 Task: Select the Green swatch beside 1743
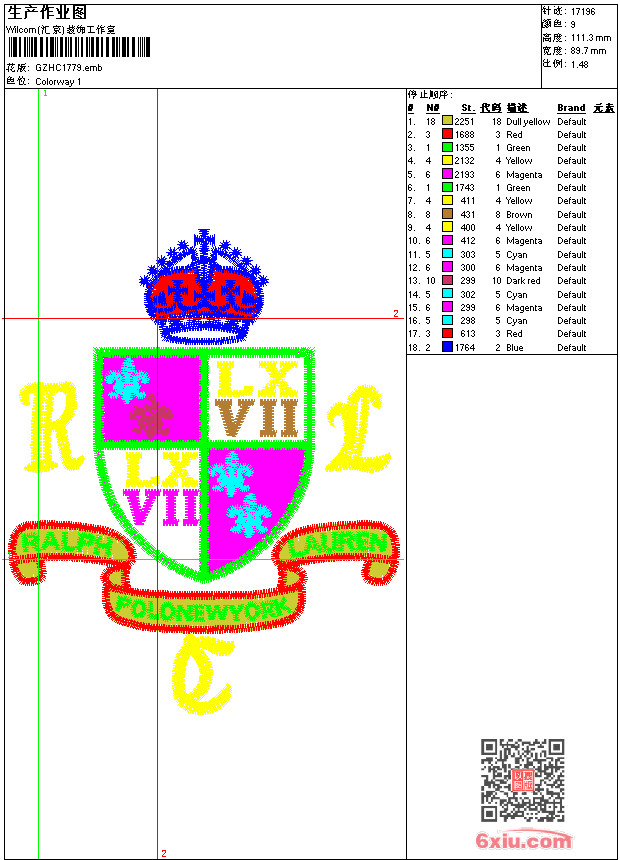[x=447, y=188]
